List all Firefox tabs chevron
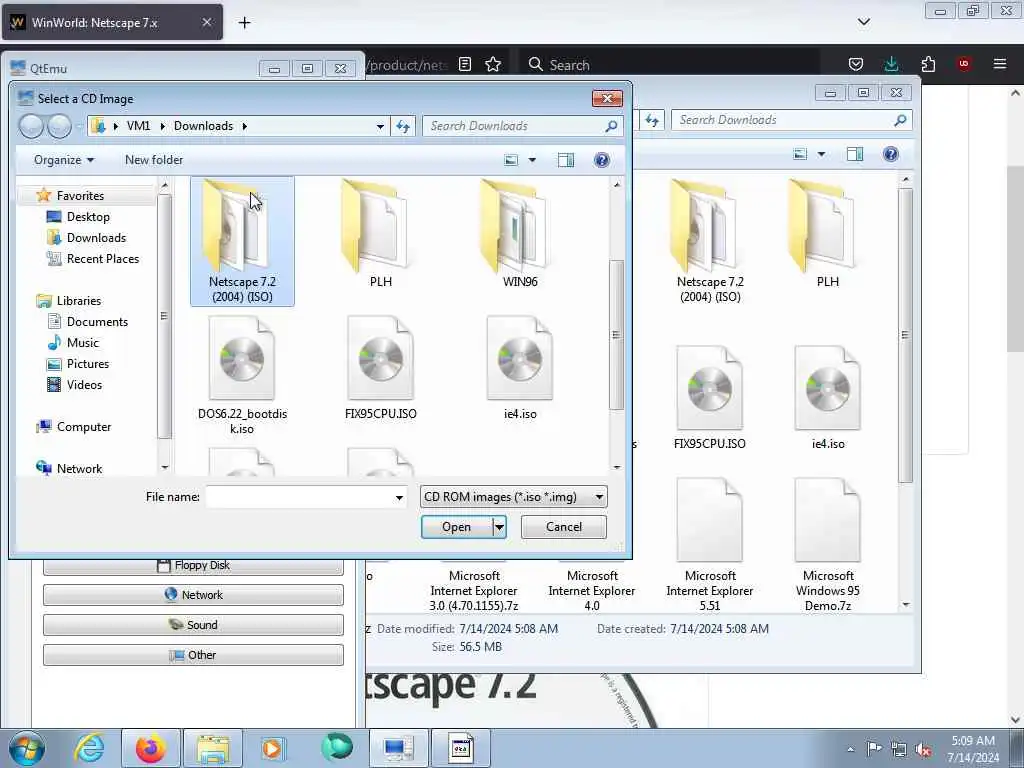Image resolution: width=1024 pixels, height=768 pixels. 863,22
